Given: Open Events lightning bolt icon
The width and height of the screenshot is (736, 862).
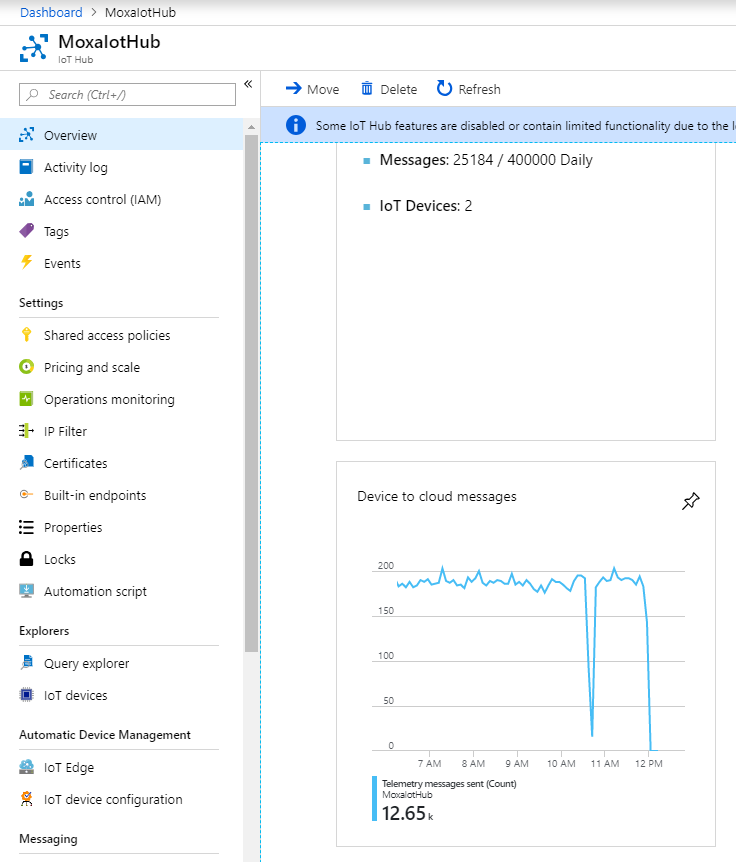Looking at the screenshot, I should 27,263.
